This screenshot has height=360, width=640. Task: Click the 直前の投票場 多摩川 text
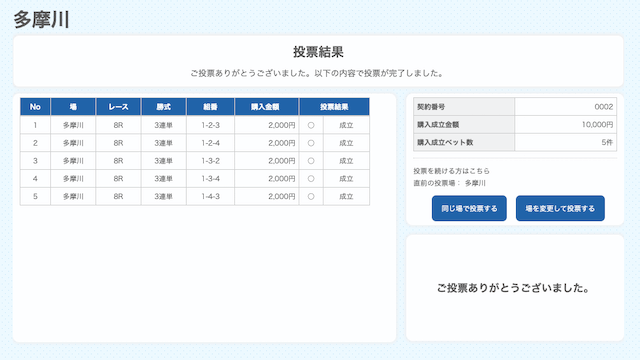449,183
